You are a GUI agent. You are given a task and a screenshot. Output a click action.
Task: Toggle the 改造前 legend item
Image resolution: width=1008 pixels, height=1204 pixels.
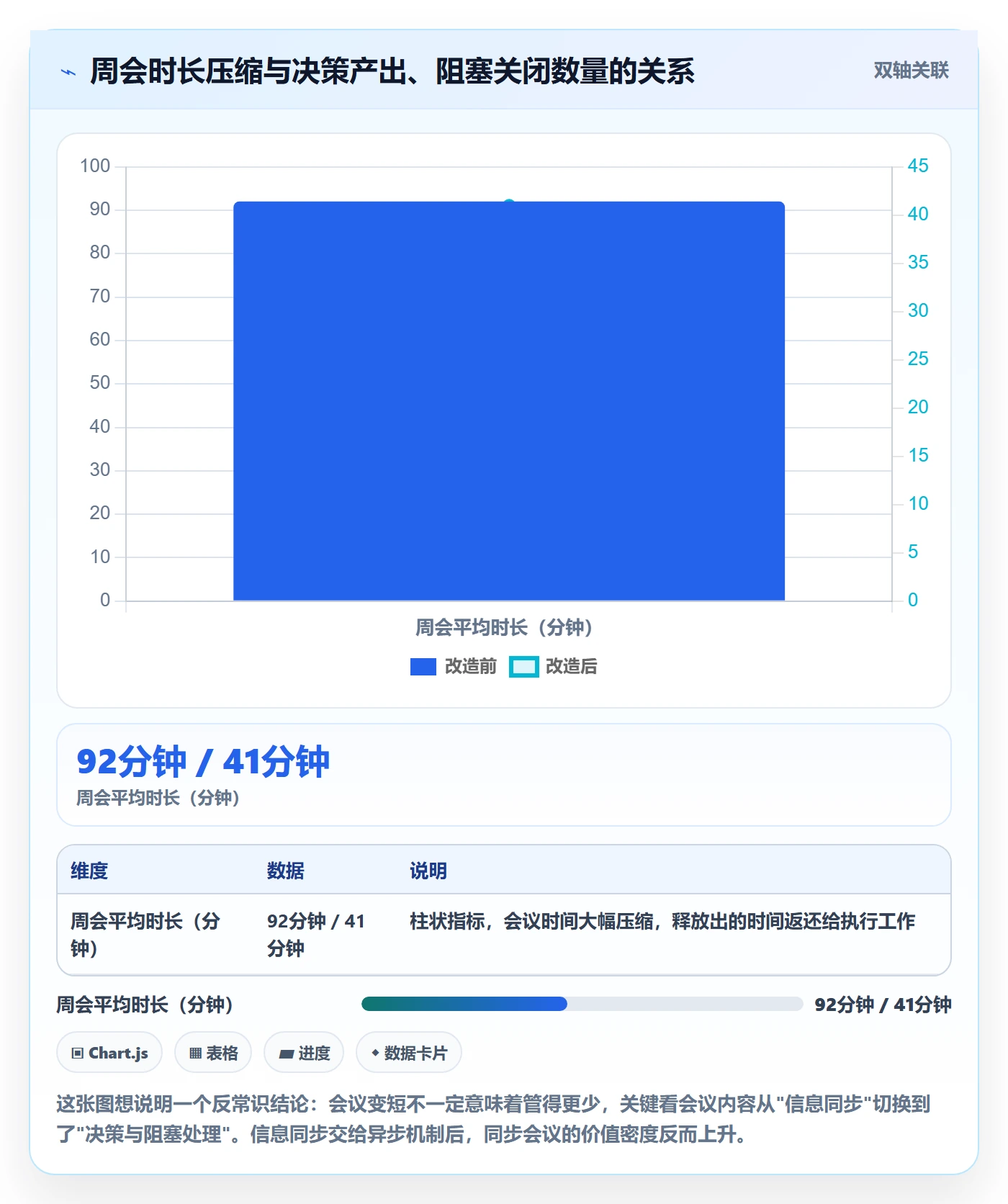click(454, 667)
